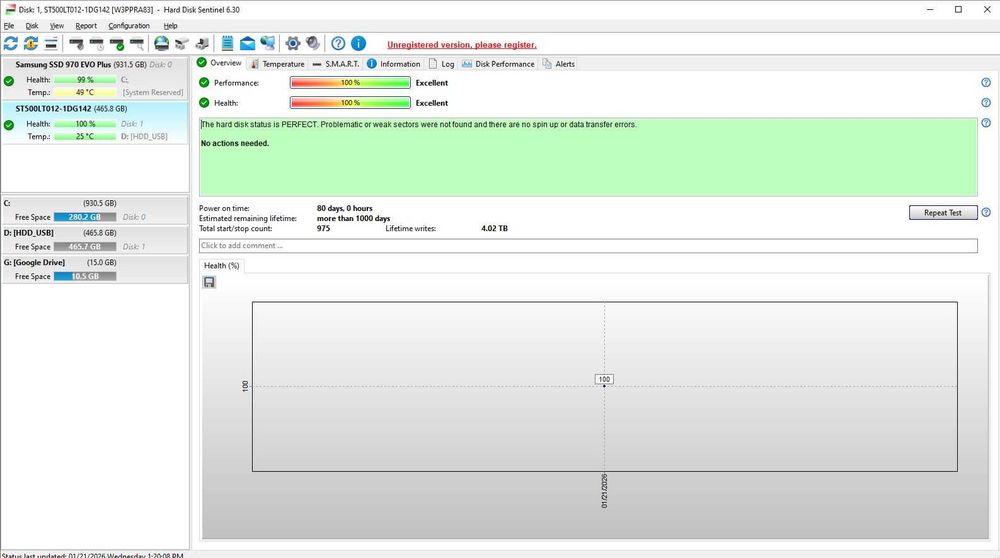Switch to the Log tab
The image size is (1000, 558).
click(441, 64)
